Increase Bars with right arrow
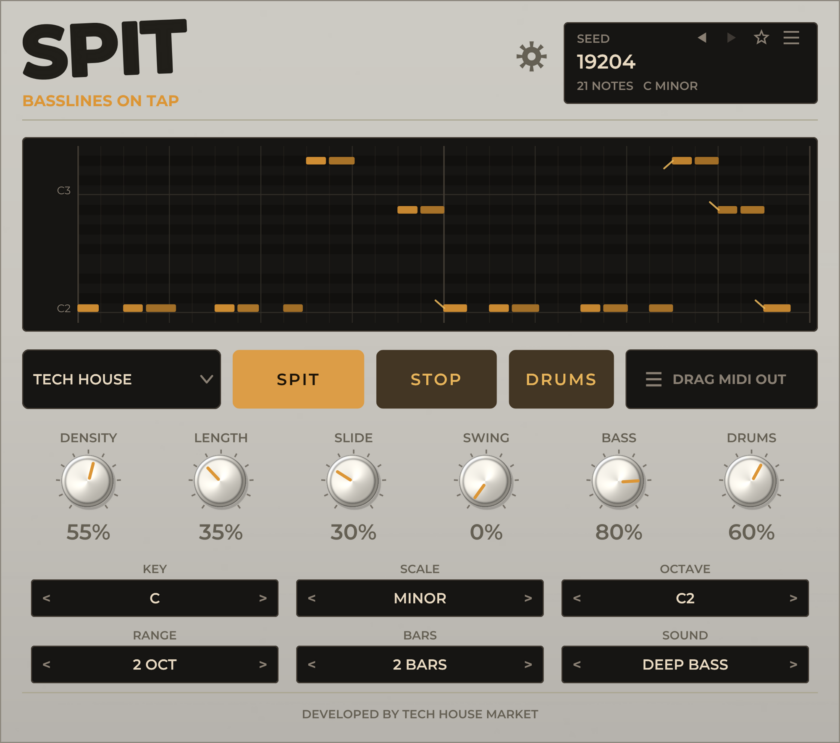Image resolution: width=840 pixels, height=743 pixels. [x=528, y=664]
